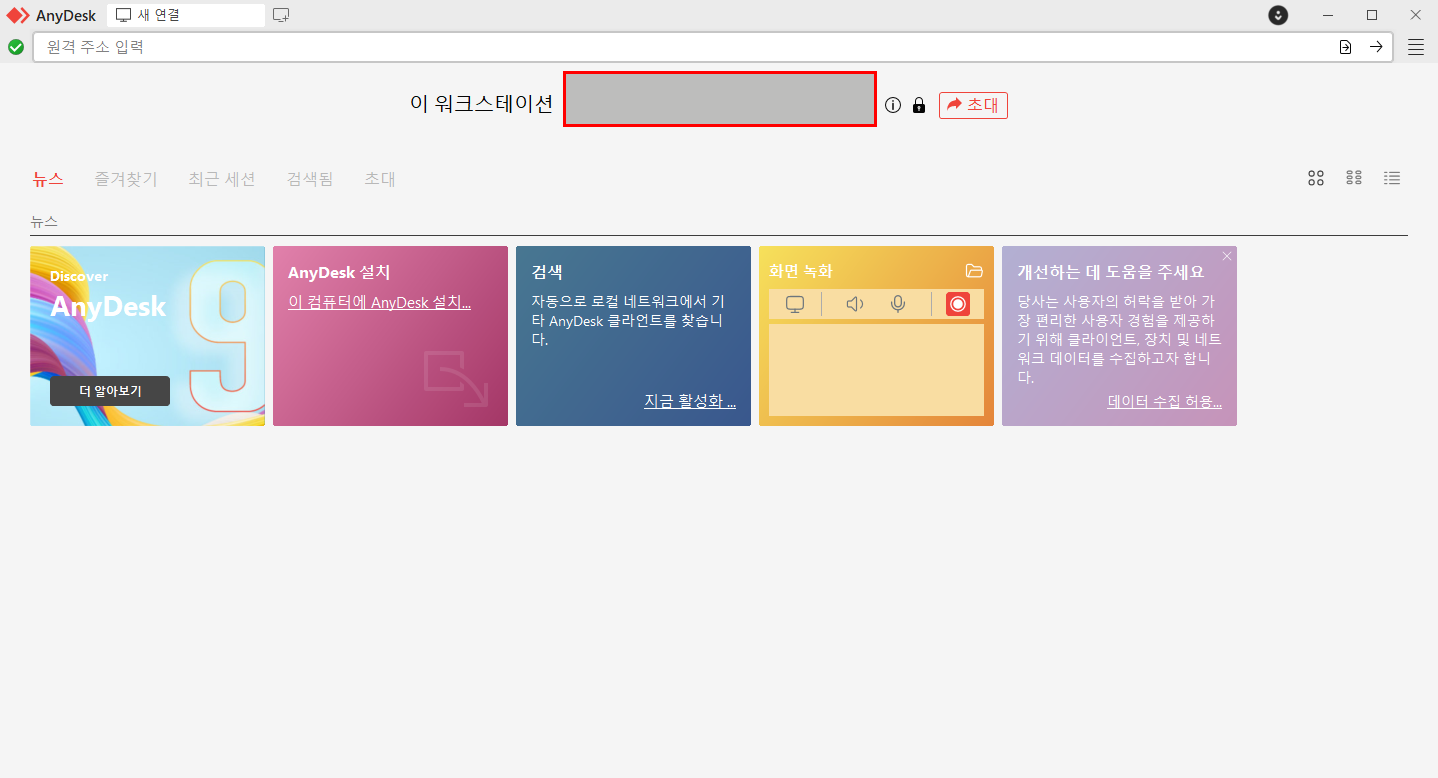1438x778 pixels.
Task: Open the 최근 세션 tab
Action: pos(222,179)
